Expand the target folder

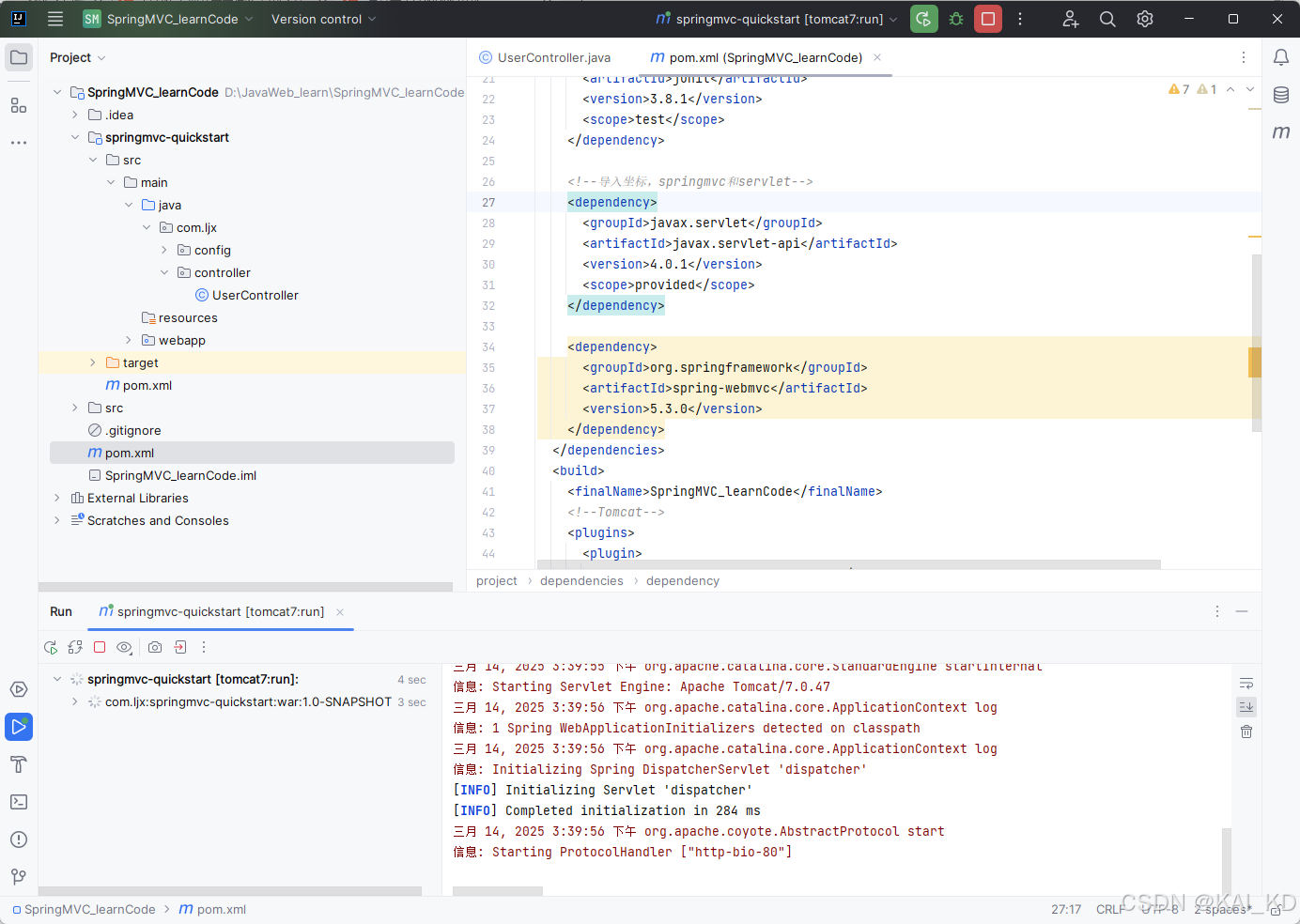coord(93,362)
